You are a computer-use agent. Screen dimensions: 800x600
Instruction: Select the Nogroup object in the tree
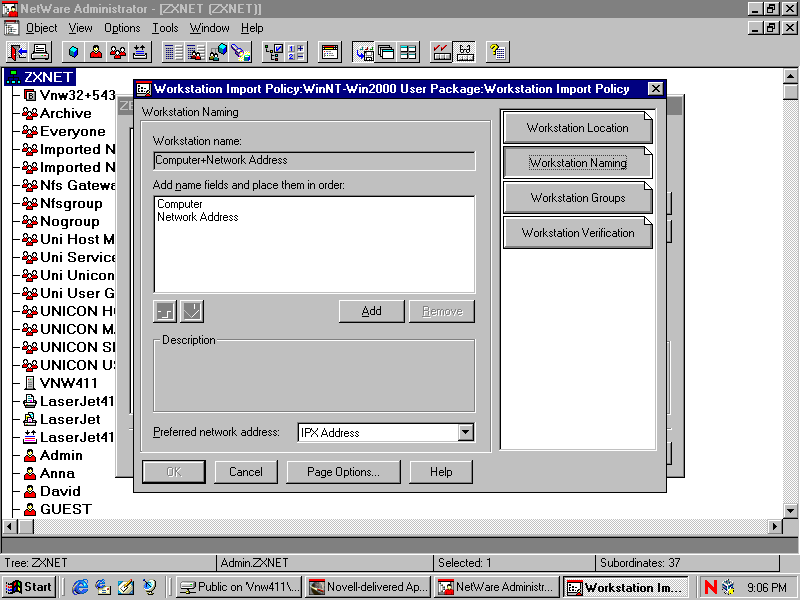pyautogui.click(x=69, y=221)
